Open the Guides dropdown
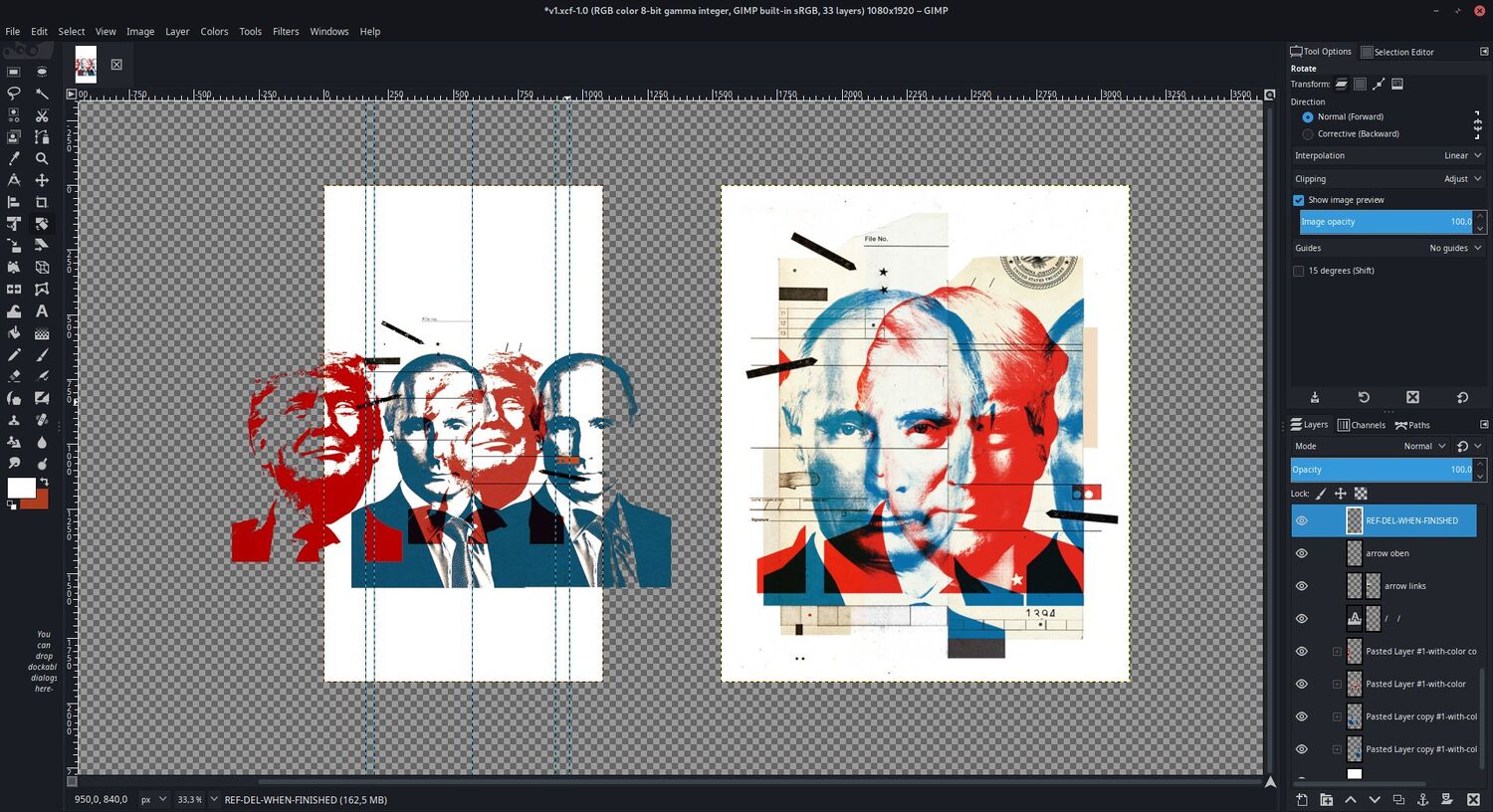Viewport: 1493px width, 812px height. (x=1387, y=248)
